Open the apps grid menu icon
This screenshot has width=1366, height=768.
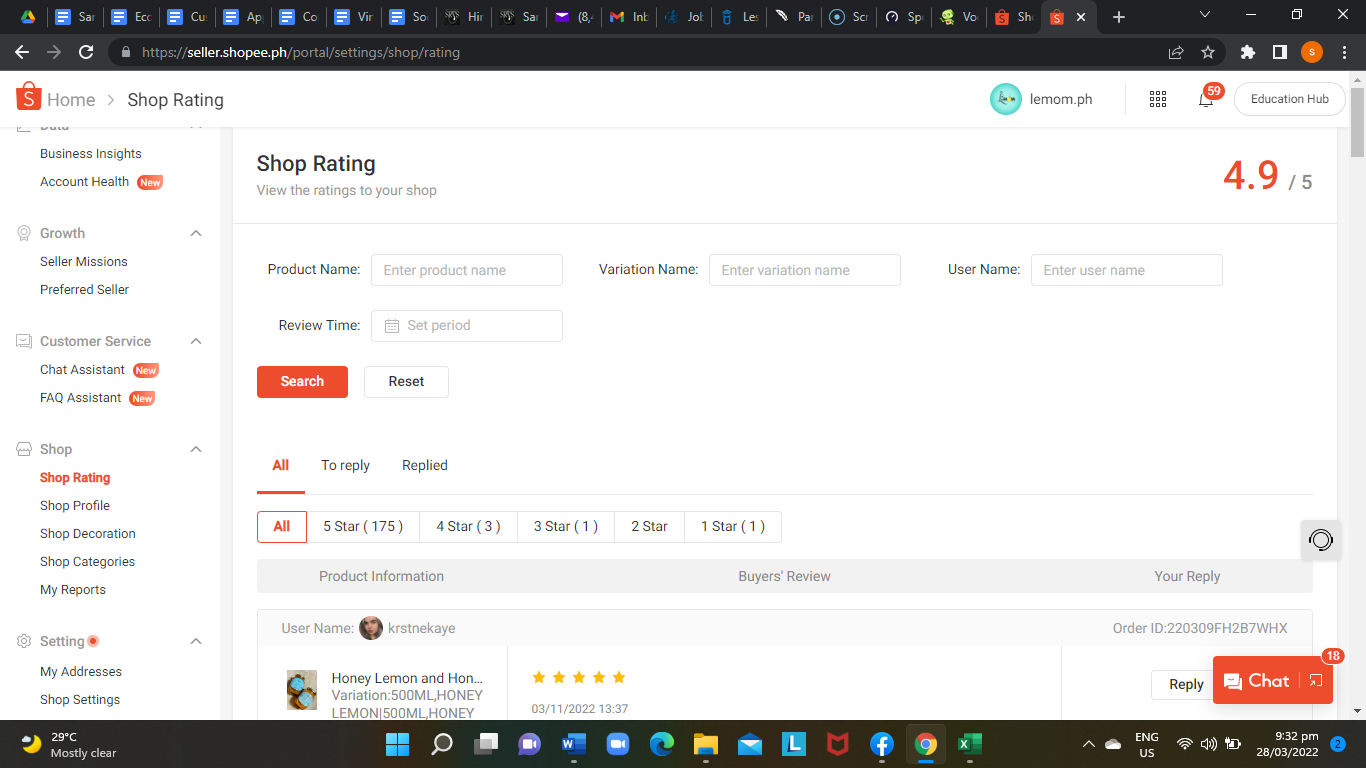click(x=1158, y=99)
